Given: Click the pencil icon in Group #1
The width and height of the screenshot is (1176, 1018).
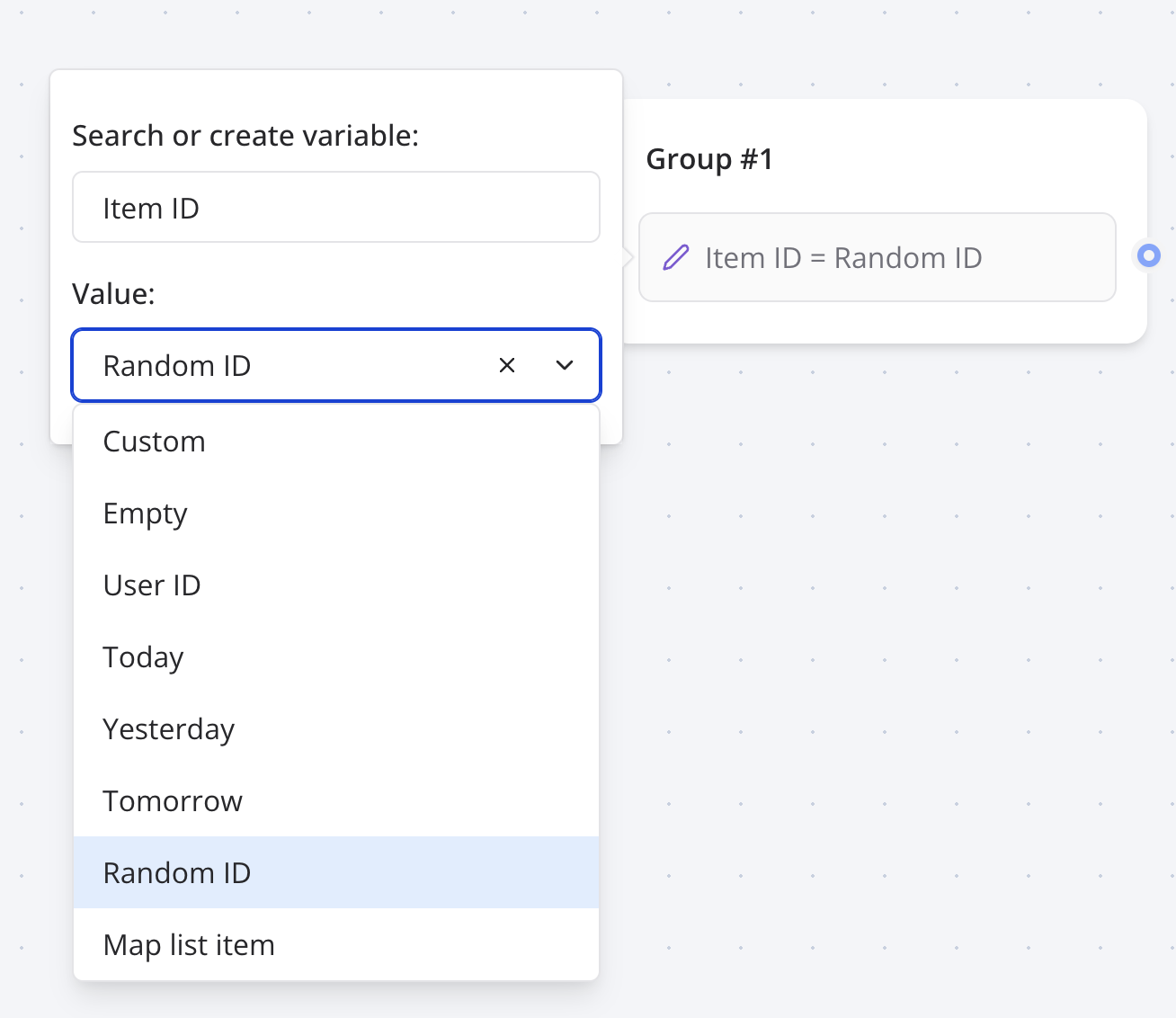Looking at the screenshot, I should [675, 258].
